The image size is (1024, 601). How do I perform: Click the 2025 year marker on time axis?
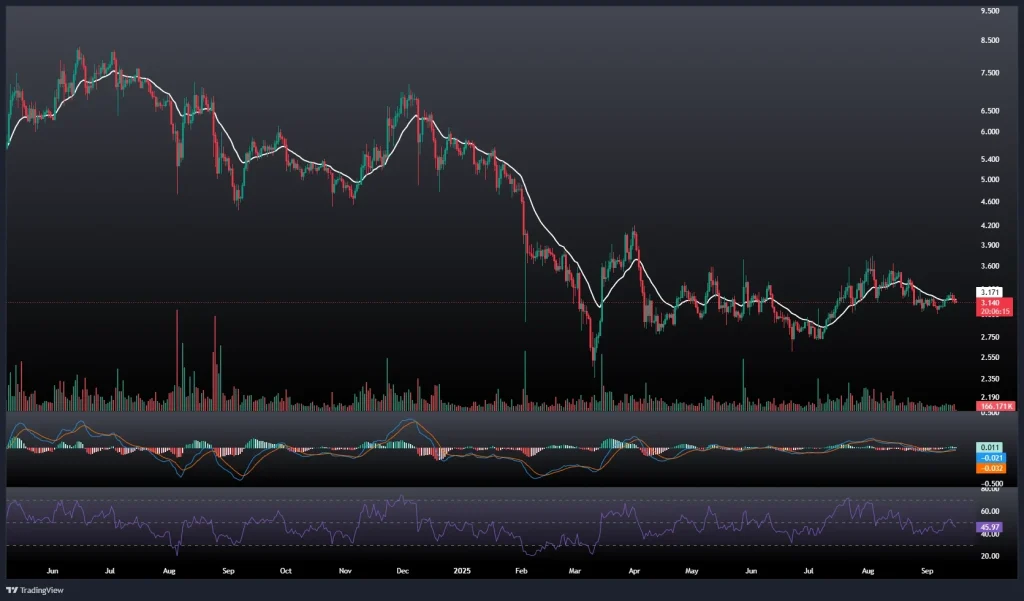tap(464, 572)
